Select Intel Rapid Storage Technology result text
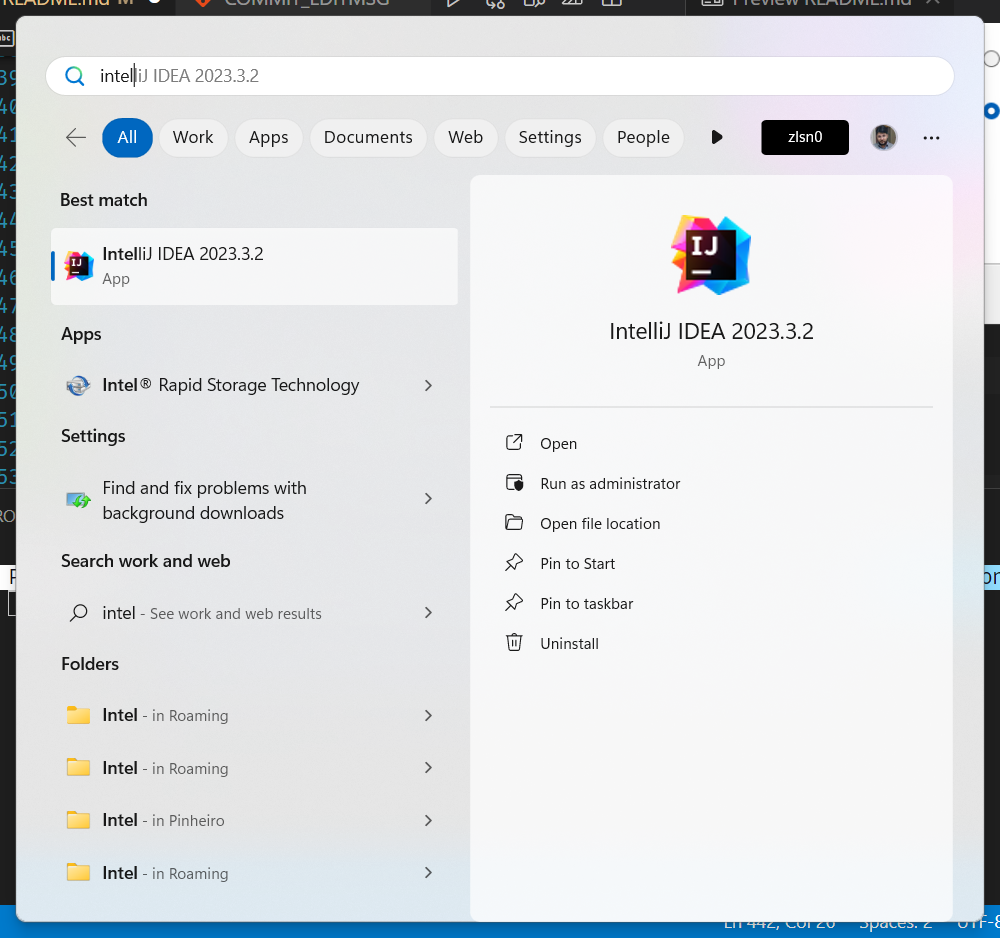This screenshot has width=1000, height=938. click(x=230, y=385)
